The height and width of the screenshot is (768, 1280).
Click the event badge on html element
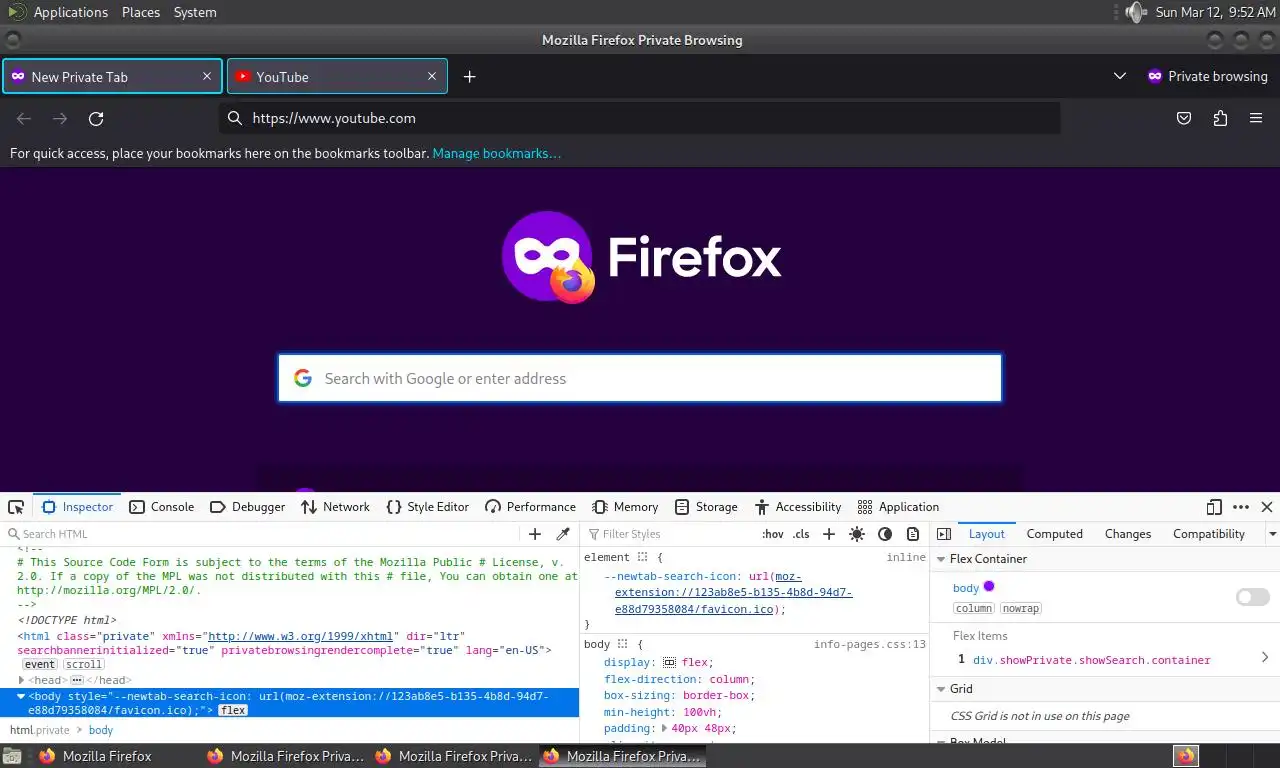(40, 664)
